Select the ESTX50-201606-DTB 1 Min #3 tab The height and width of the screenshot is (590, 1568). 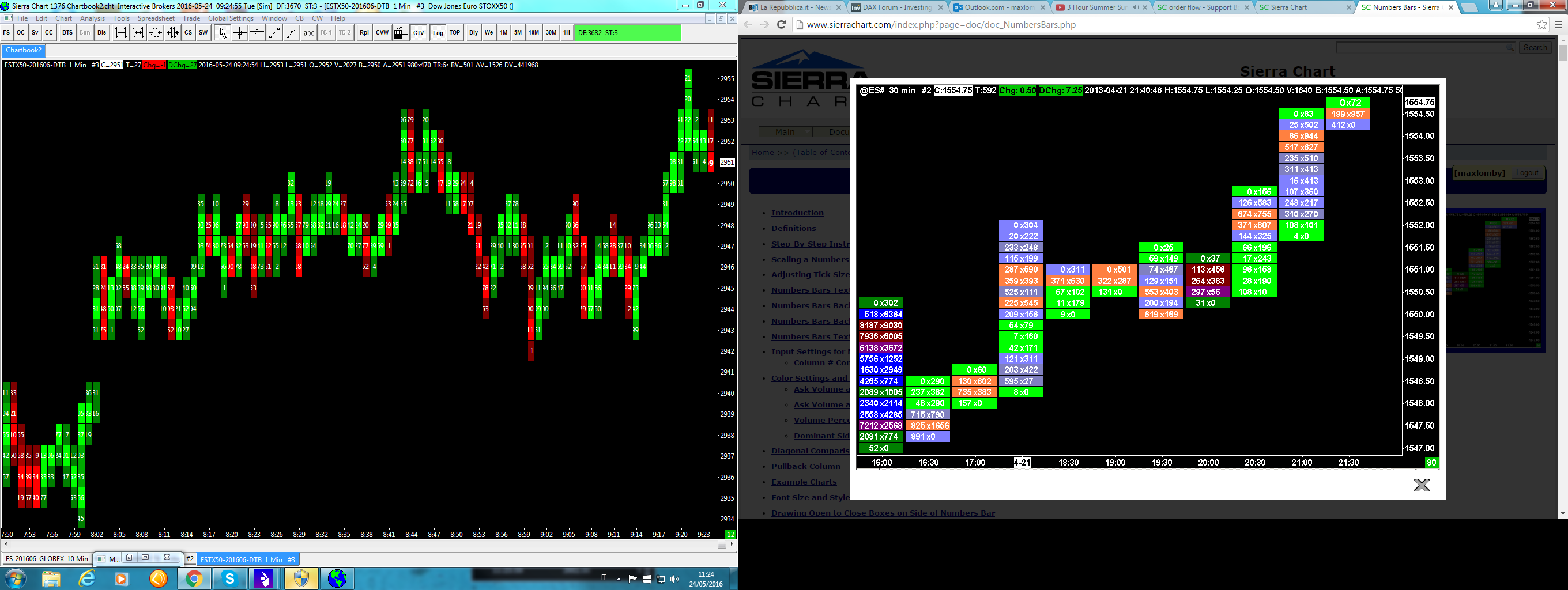[248, 559]
